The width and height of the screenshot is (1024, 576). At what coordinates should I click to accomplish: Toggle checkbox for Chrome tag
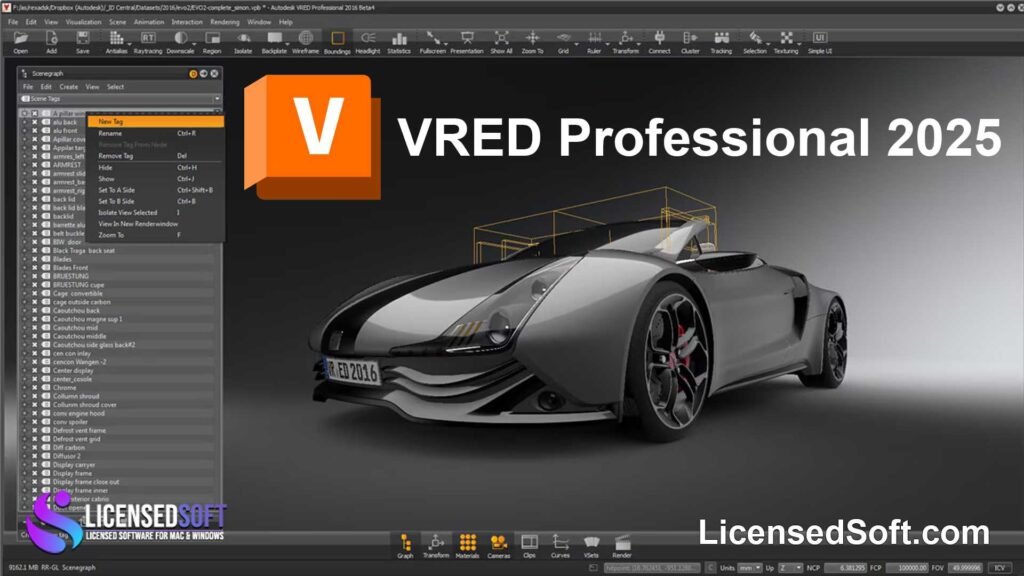[x=35, y=387]
